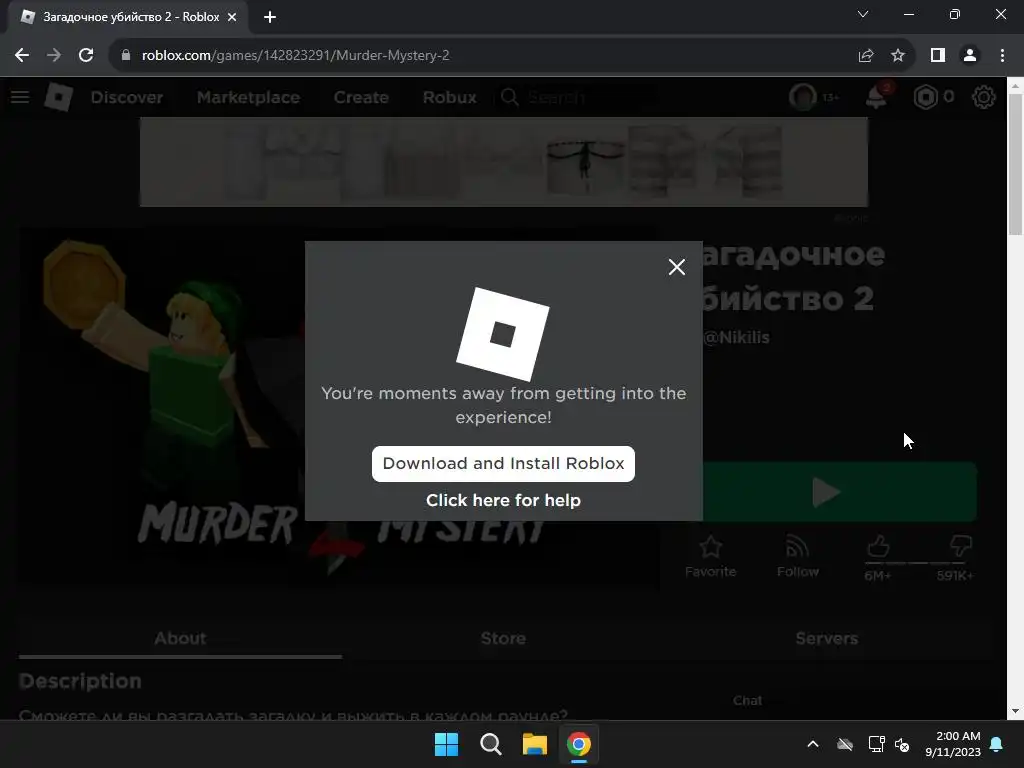Open network tray icon
Image resolution: width=1024 pixels, height=768 pixels.
[x=876, y=744]
